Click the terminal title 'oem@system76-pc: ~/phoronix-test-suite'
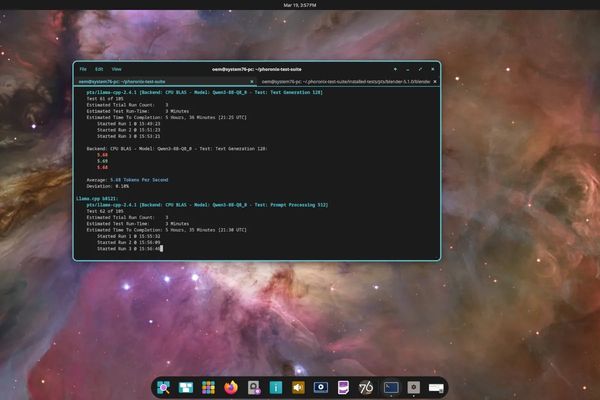This screenshot has height=400, width=600. (x=257, y=69)
